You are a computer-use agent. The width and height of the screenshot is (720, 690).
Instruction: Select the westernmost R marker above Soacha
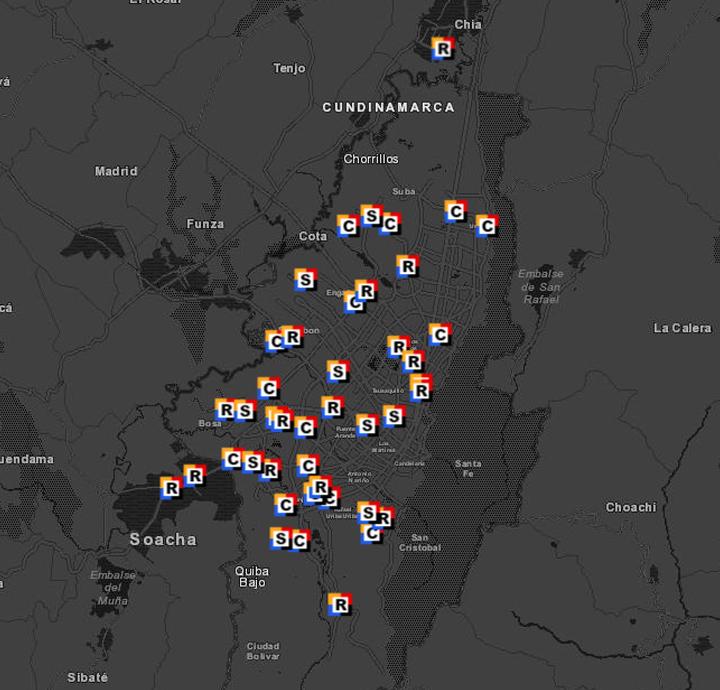(171, 488)
